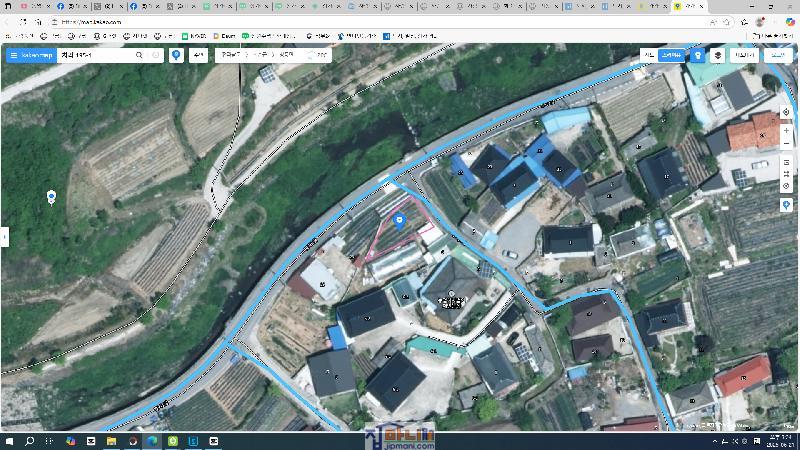Click the map search input field
The width and height of the screenshot is (800, 450).
(x=95, y=55)
